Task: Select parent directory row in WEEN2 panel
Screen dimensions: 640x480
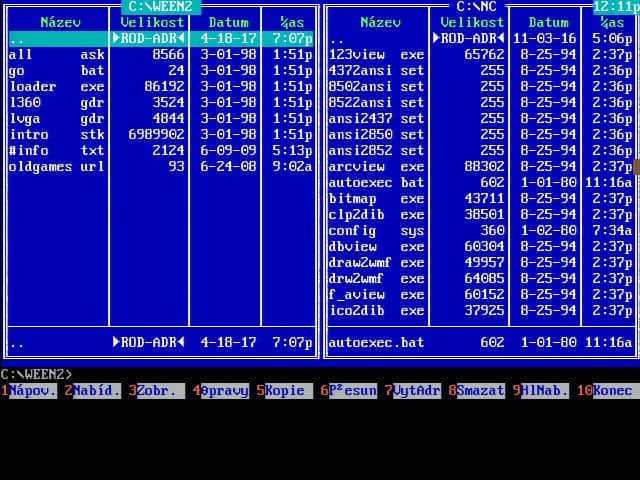Action: coord(161,39)
